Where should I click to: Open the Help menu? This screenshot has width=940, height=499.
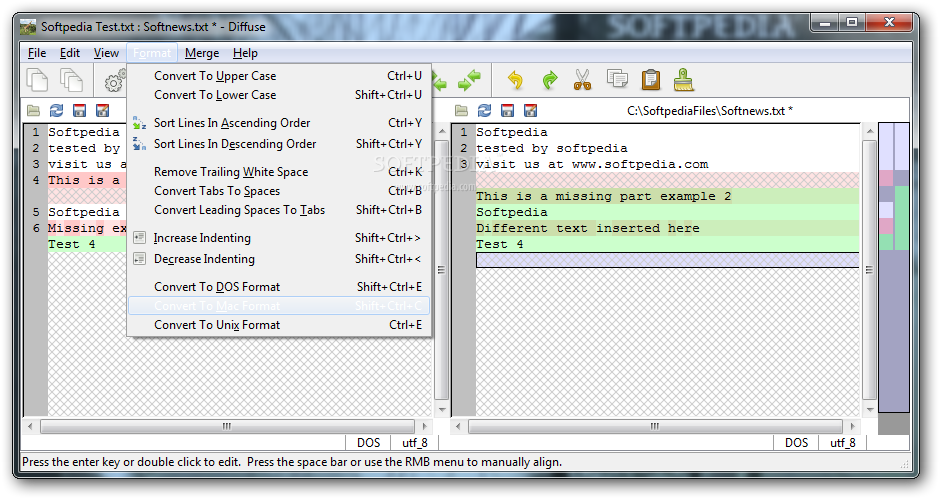(x=245, y=53)
